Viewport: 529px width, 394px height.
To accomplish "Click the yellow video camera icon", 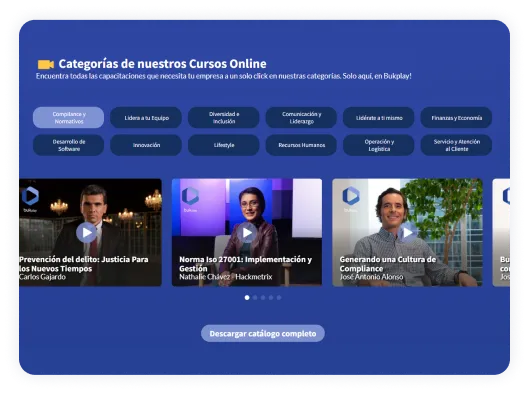I will pos(46,64).
